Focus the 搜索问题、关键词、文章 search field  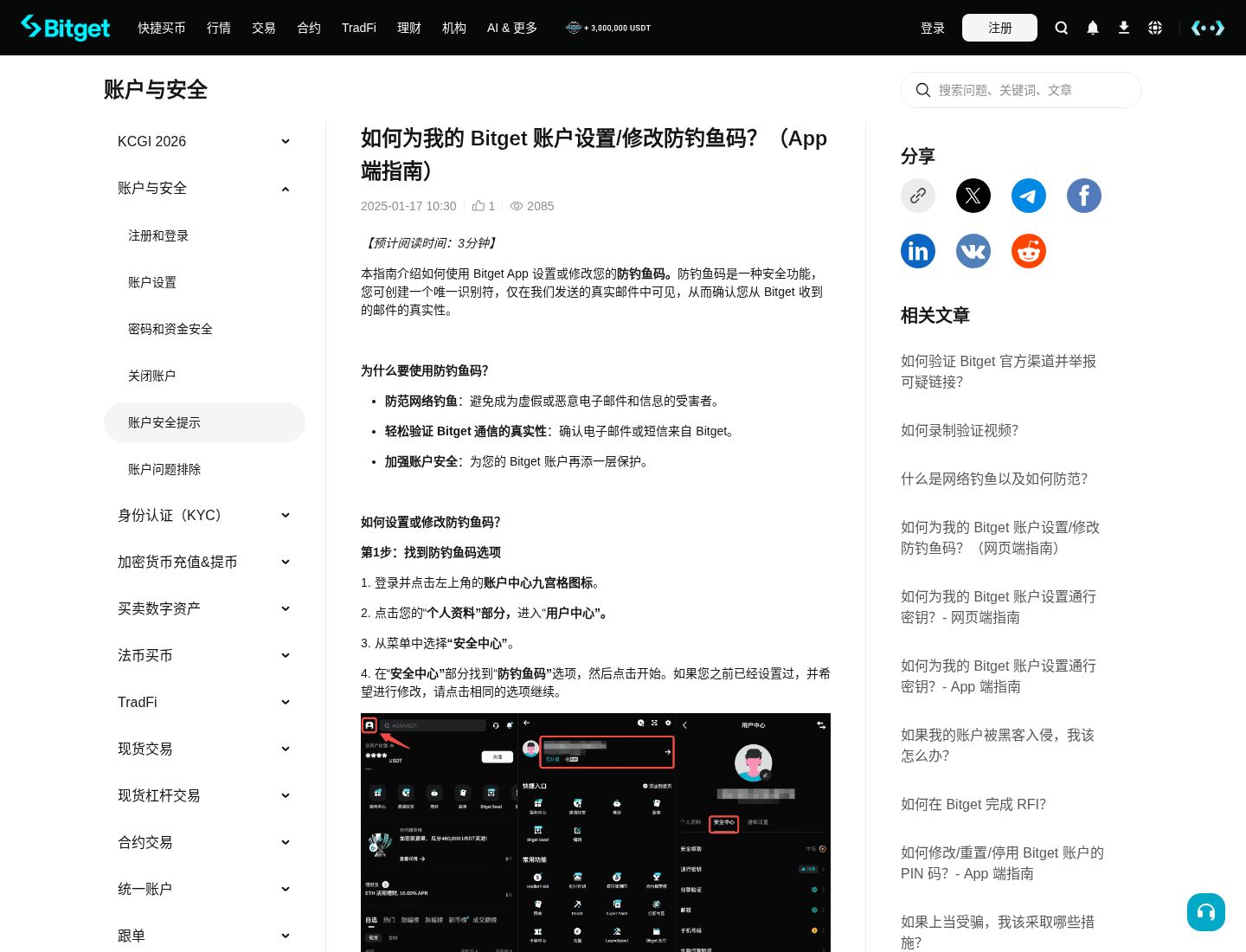1021,90
